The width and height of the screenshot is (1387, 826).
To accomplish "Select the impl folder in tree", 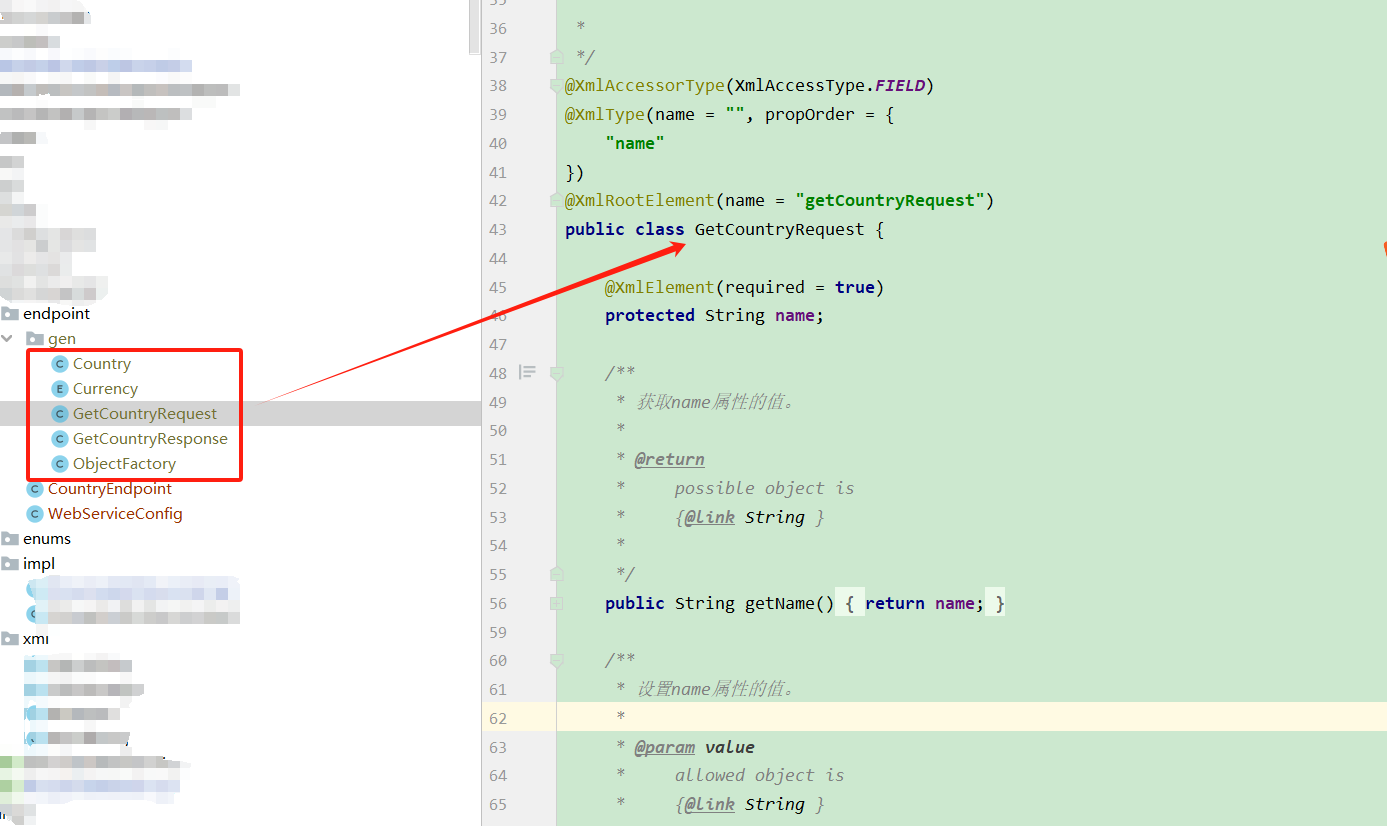I will click(39, 564).
